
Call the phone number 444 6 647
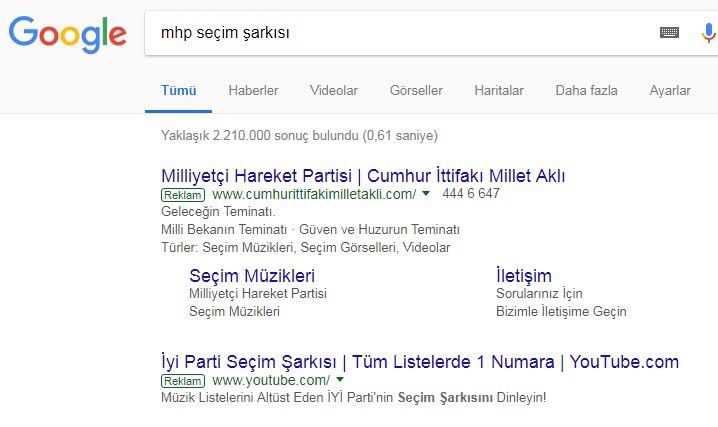pyautogui.click(x=471, y=194)
